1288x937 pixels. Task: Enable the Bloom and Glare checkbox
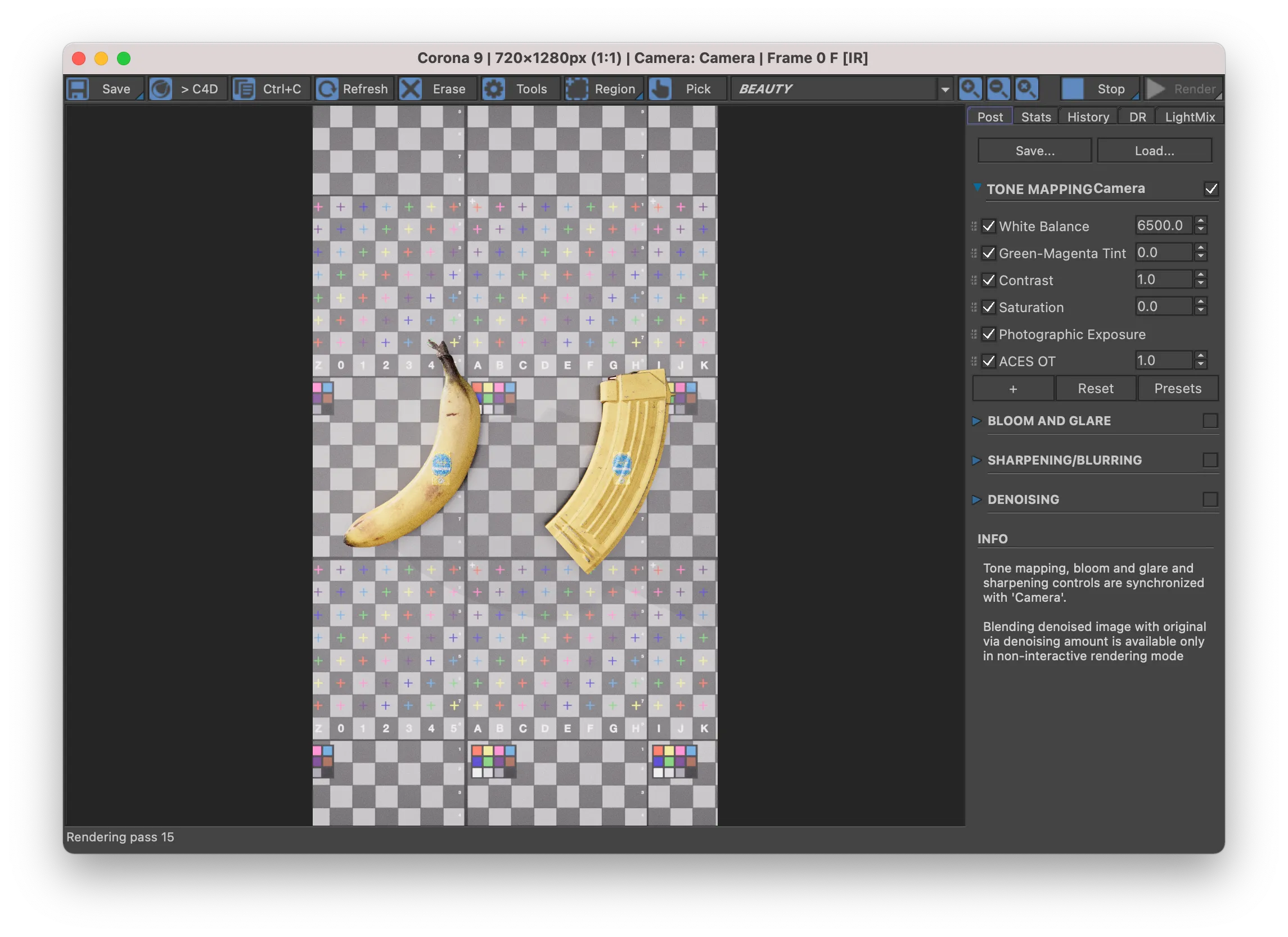[x=1210, y=421]
